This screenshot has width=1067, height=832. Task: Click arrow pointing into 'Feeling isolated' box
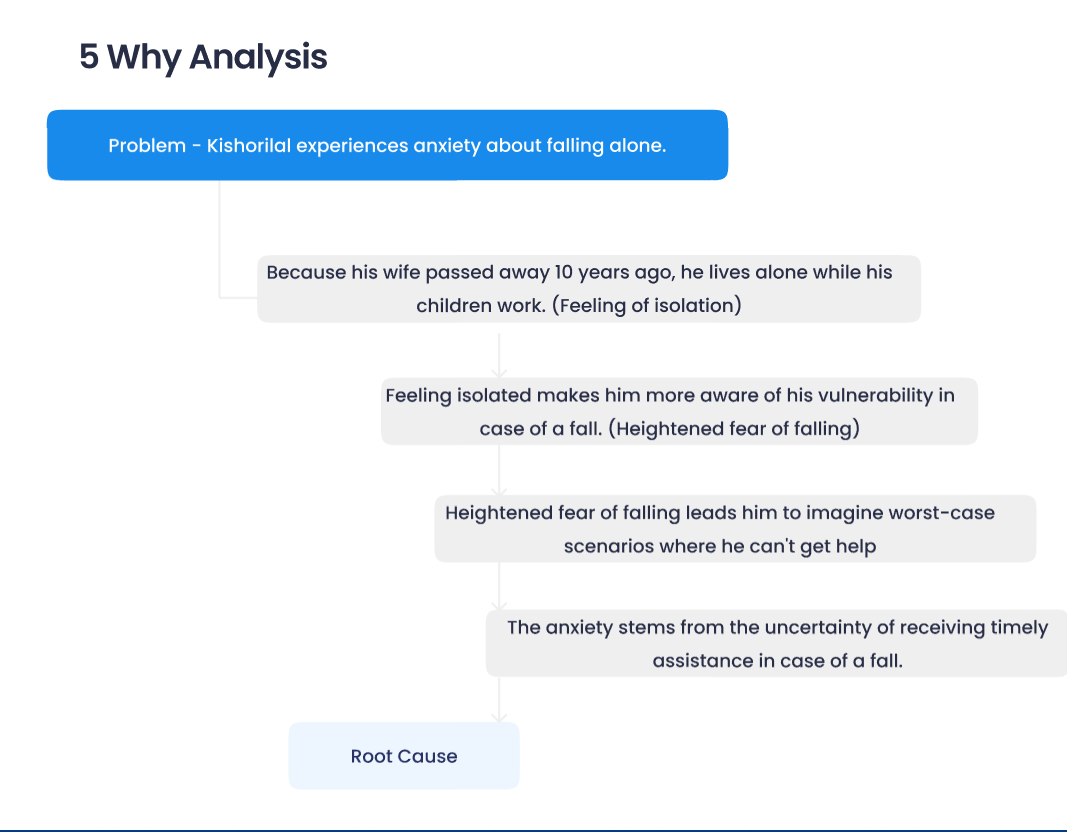pyautogui.click(x=499, y=372)
